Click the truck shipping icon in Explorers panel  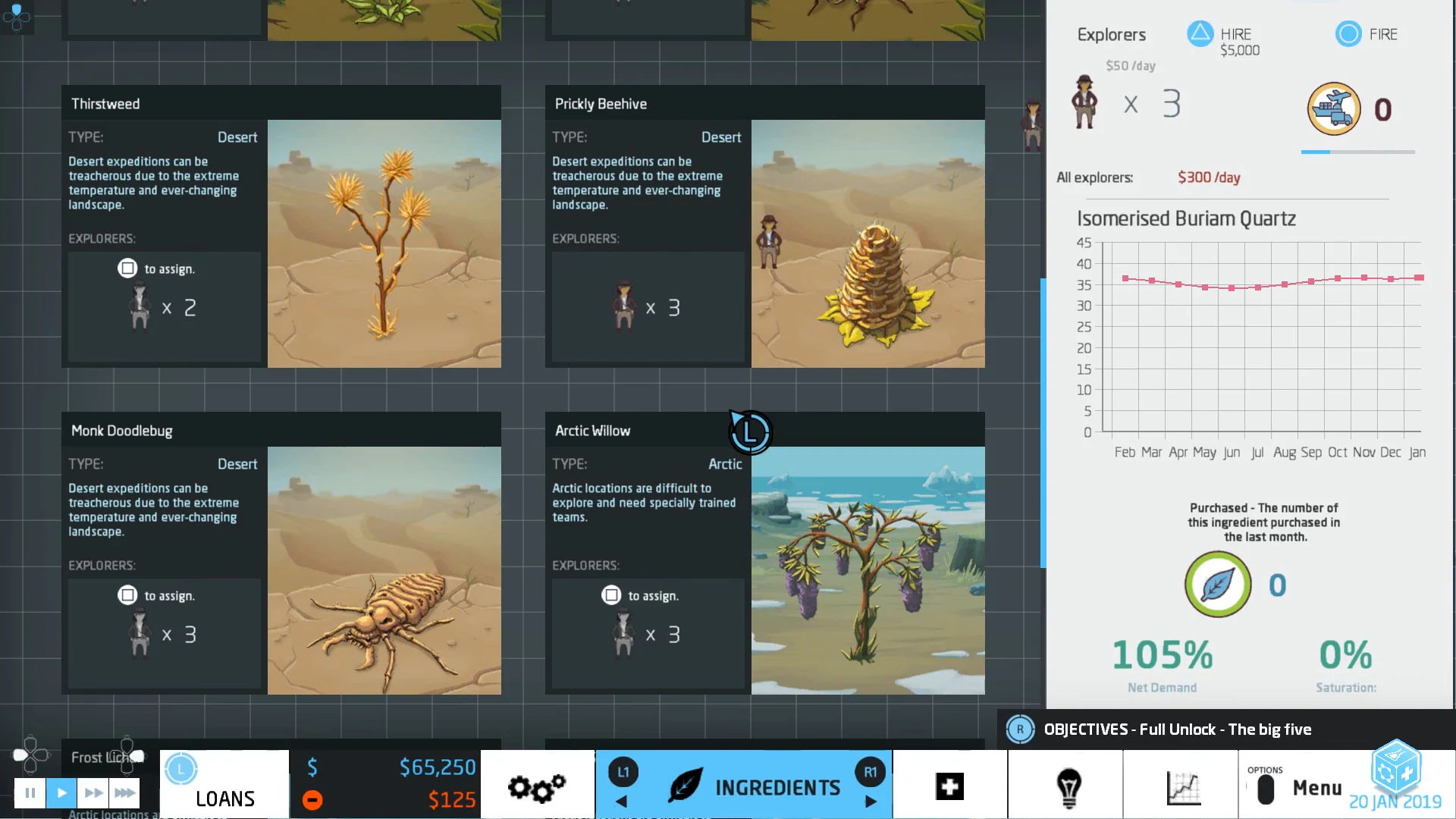click(1335, 108)
